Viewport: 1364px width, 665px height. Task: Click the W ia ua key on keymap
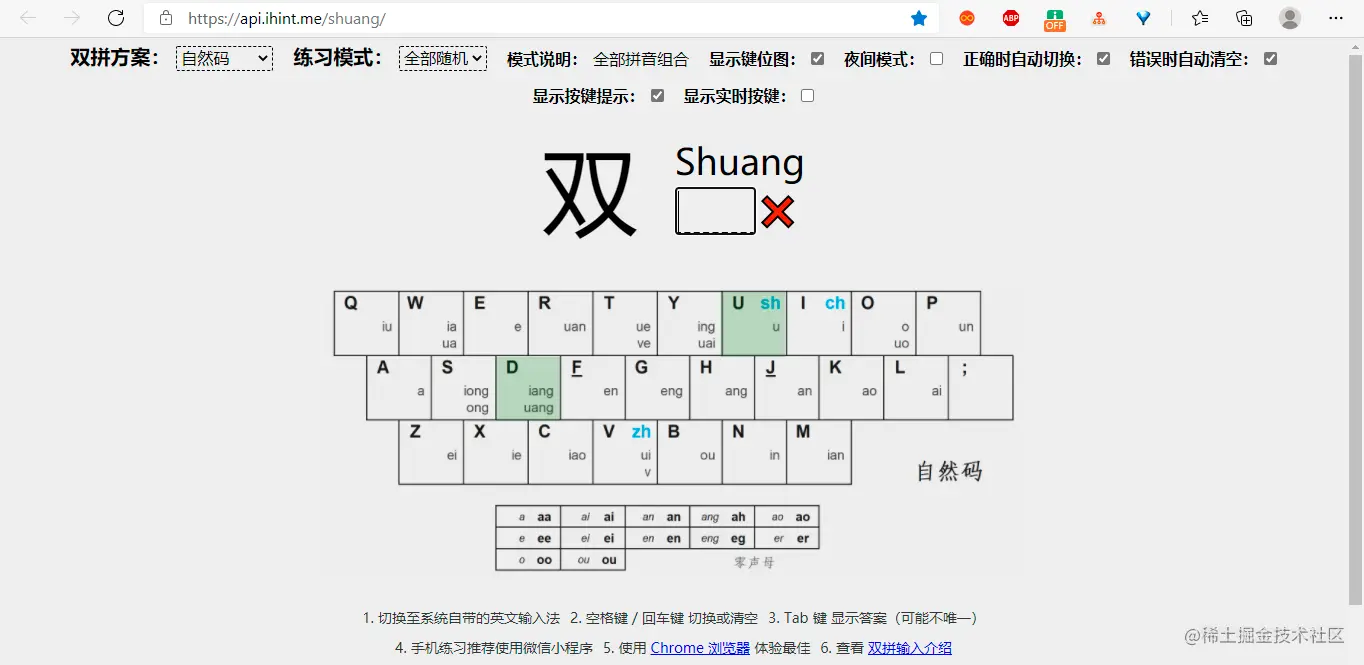pos(431,323)
